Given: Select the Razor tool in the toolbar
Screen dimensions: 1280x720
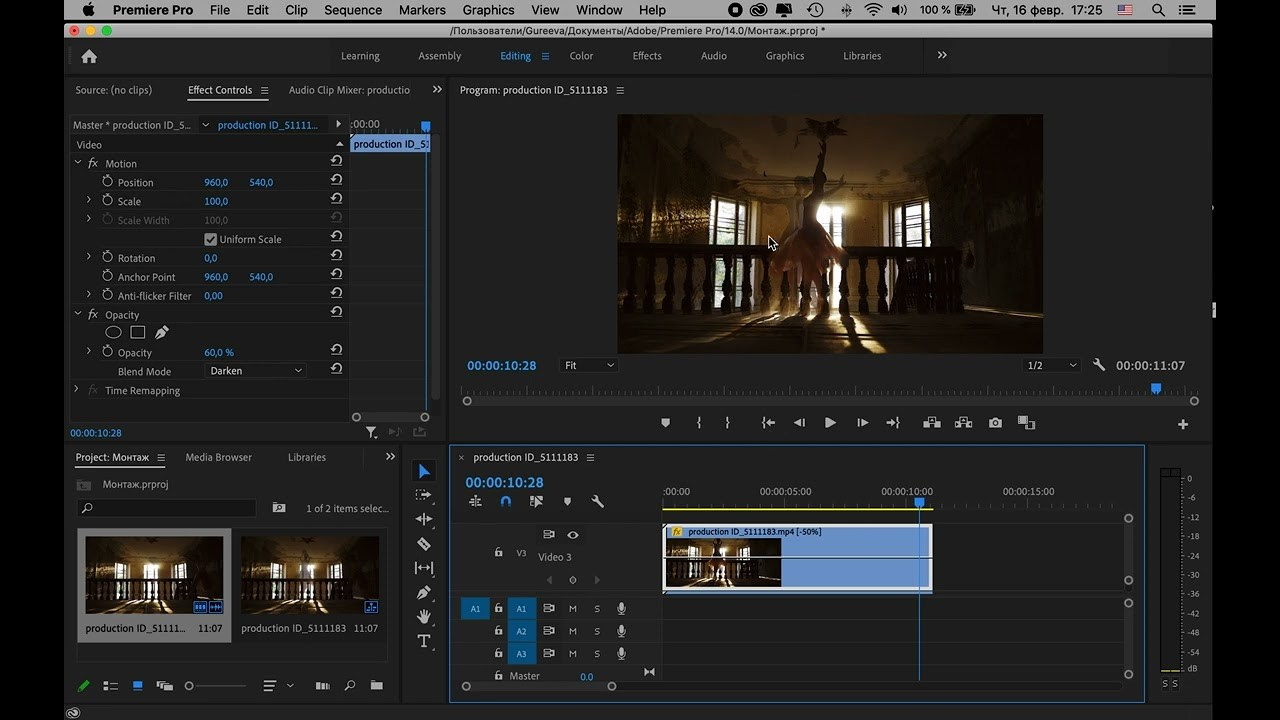Looking at the screenshot, I should click(424, 544).
